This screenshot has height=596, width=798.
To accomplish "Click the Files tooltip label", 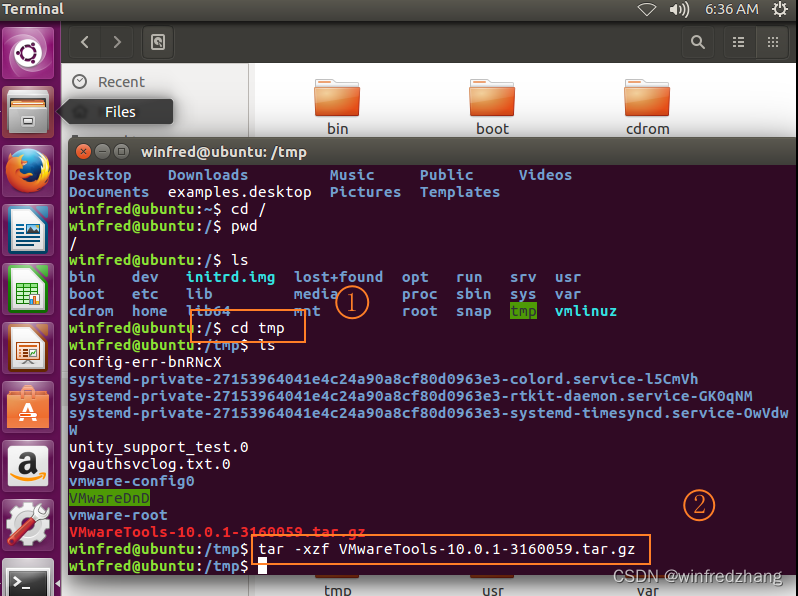I will pyautogui.click(x=120, y=112).
